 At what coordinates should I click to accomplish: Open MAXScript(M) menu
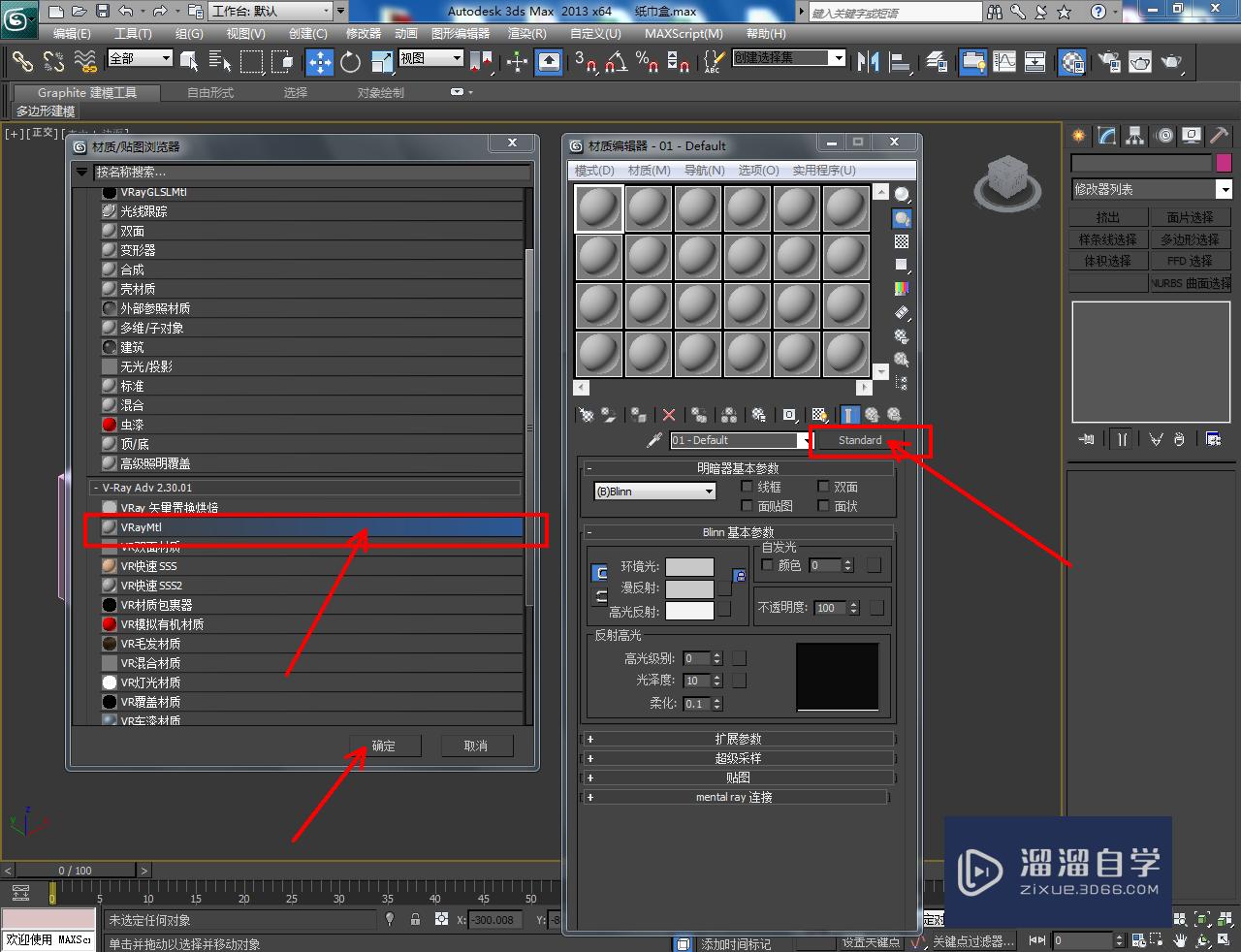[x=684, y=33]
